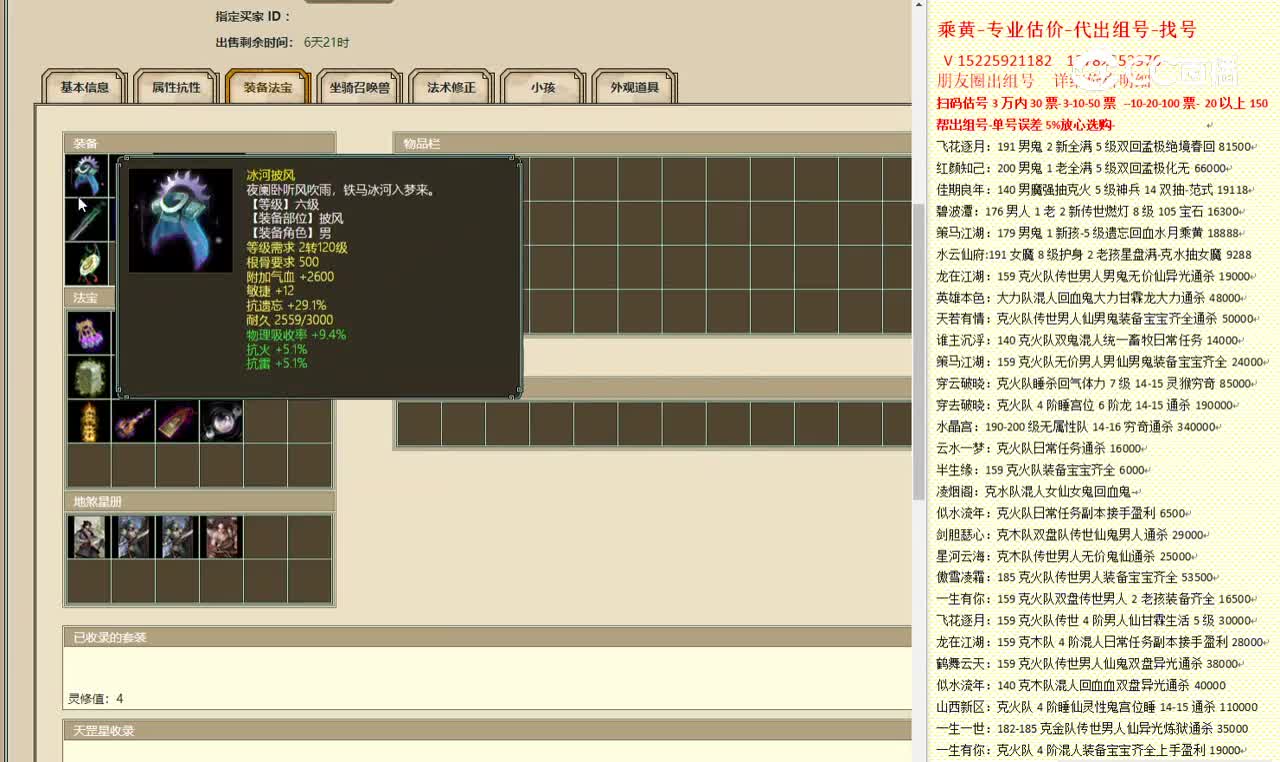Click the 鹤舞云天 159 克火队 38000 listing
Screen dimensions: 1280x762
click(1093, 663)
